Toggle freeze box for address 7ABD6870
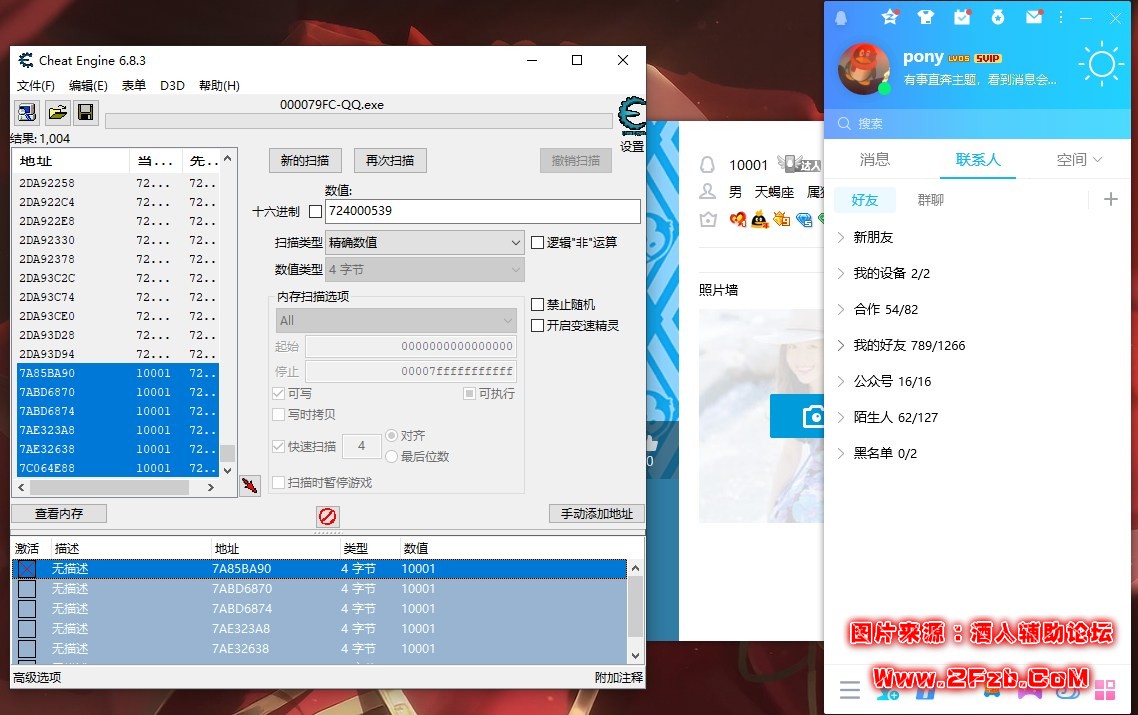Viewport: 1138px width, 715px height. pos(27,589)
